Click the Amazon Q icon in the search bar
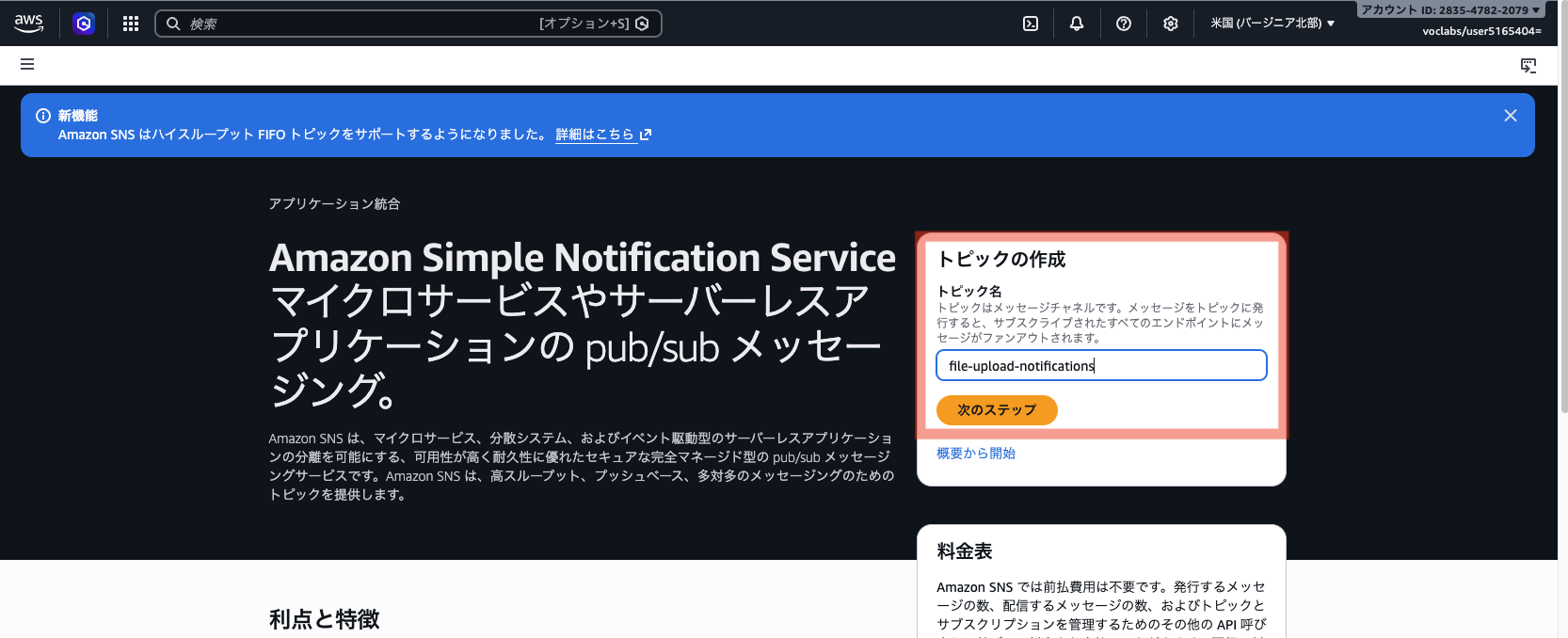The width and height of the screenshot is (1568, 638). pos(642,24)
